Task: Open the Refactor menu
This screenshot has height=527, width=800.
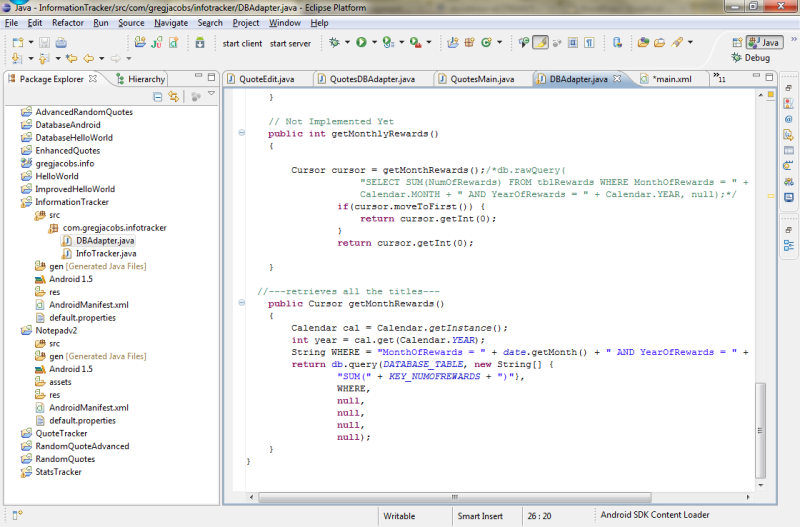Action: [68, 22]
